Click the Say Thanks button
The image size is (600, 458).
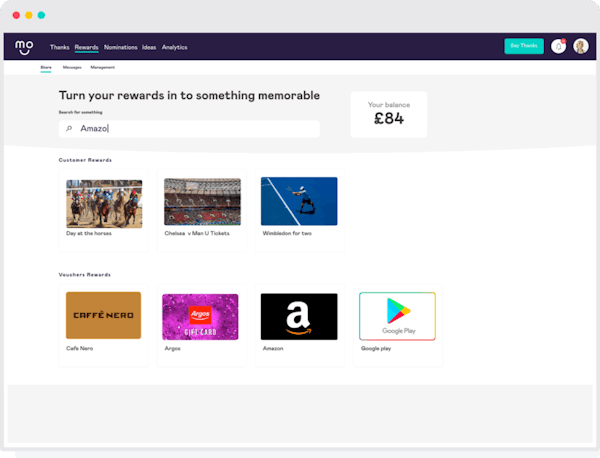(x=524, y=46)
